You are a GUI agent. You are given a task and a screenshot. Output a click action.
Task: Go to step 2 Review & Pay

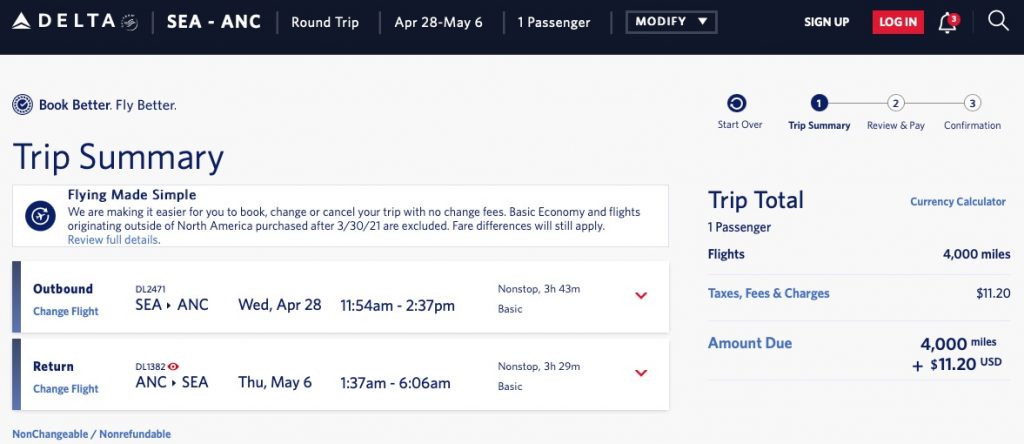coord(896,103)
